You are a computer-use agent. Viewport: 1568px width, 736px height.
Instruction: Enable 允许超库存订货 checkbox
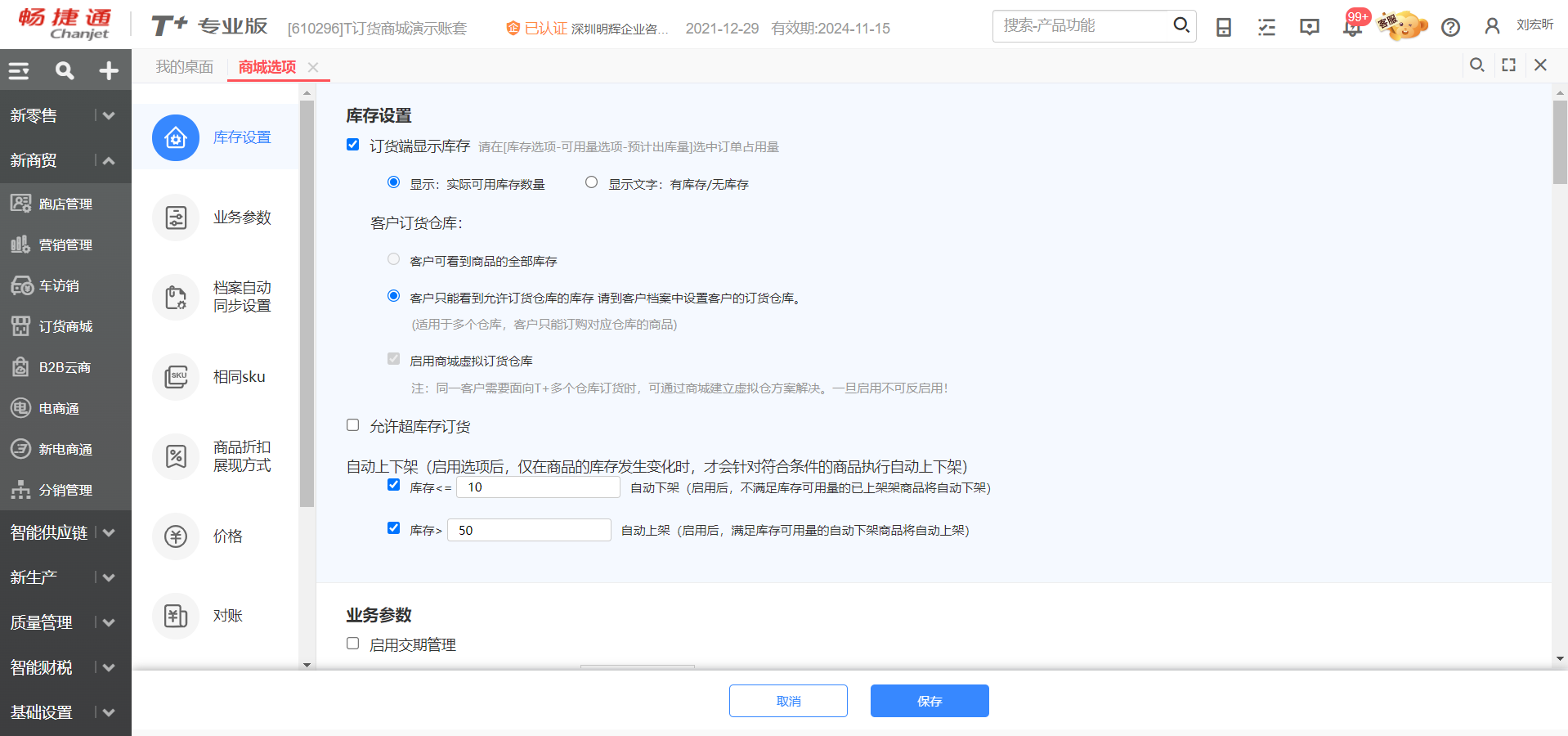(x=353, y=425)
